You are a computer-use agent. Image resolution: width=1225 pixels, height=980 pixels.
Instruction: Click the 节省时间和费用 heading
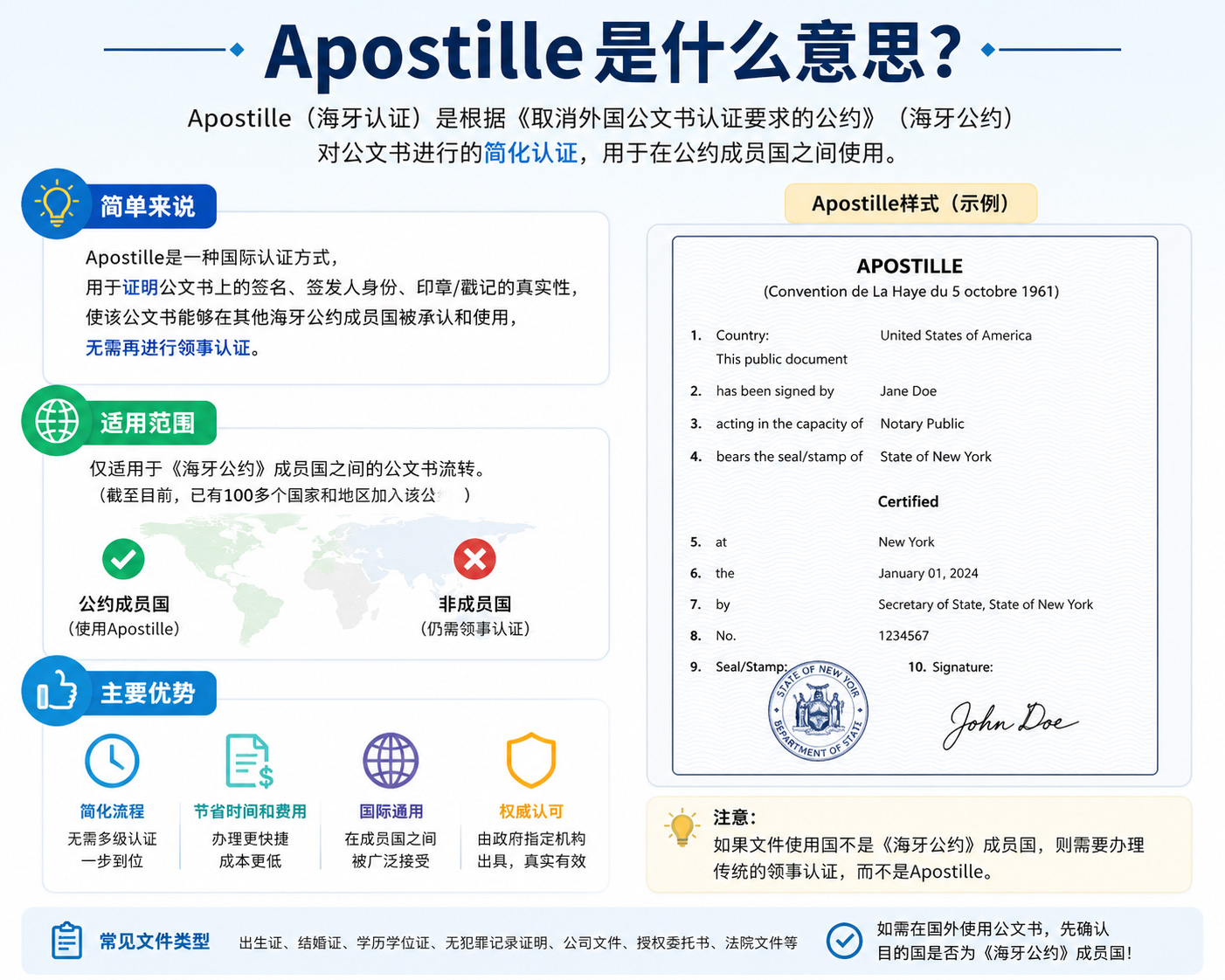(x=250, y=811)
